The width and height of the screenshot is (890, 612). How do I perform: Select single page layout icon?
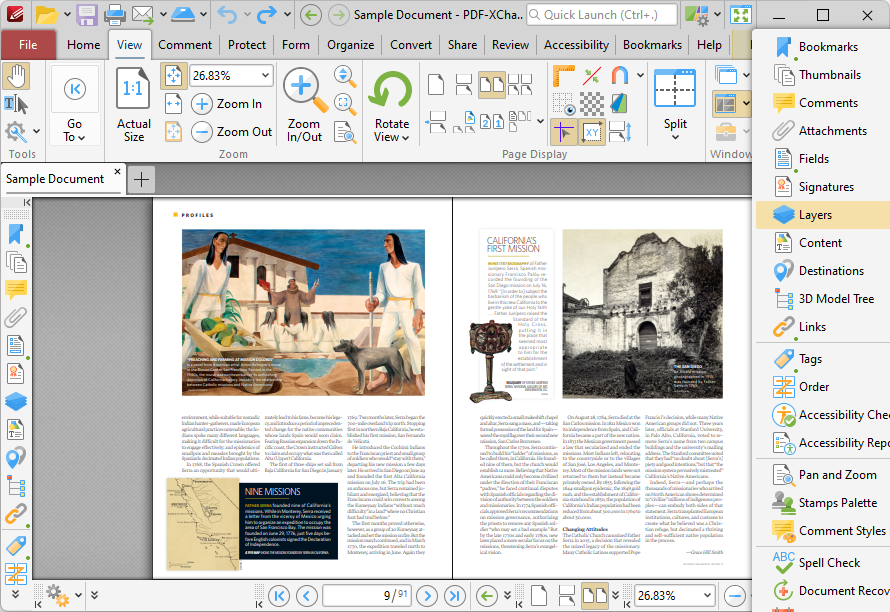(x=436, y=85)
